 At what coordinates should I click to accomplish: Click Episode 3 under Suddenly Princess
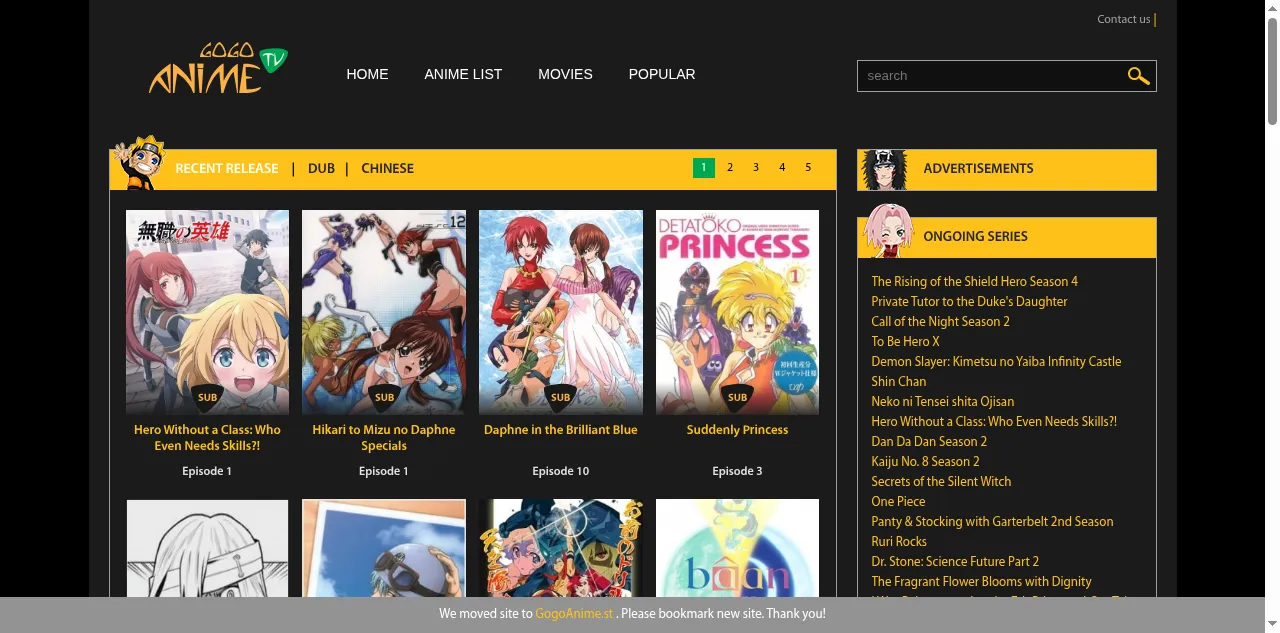point(737,471)
